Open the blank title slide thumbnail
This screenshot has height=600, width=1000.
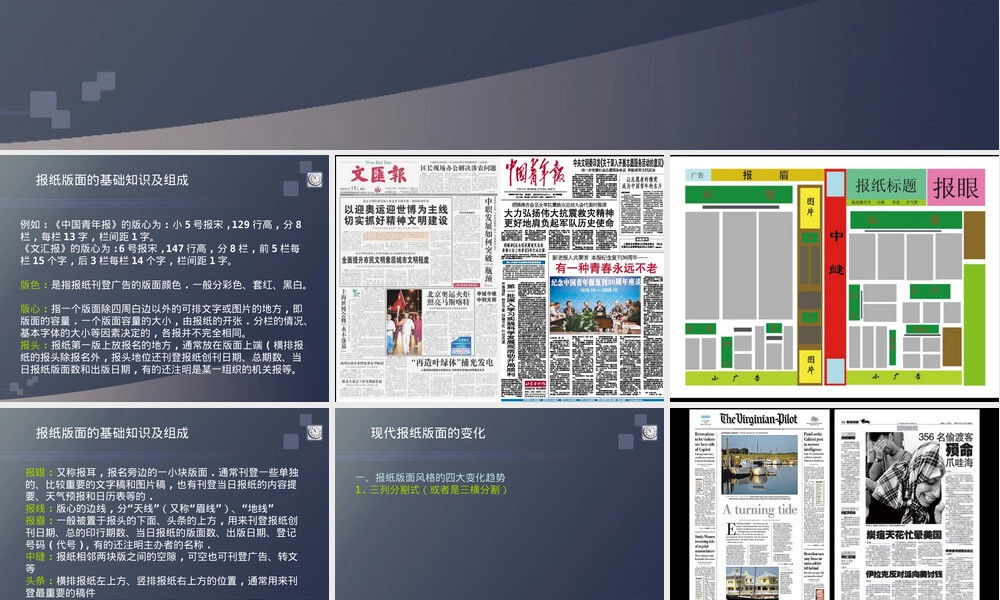pos(499,74)
